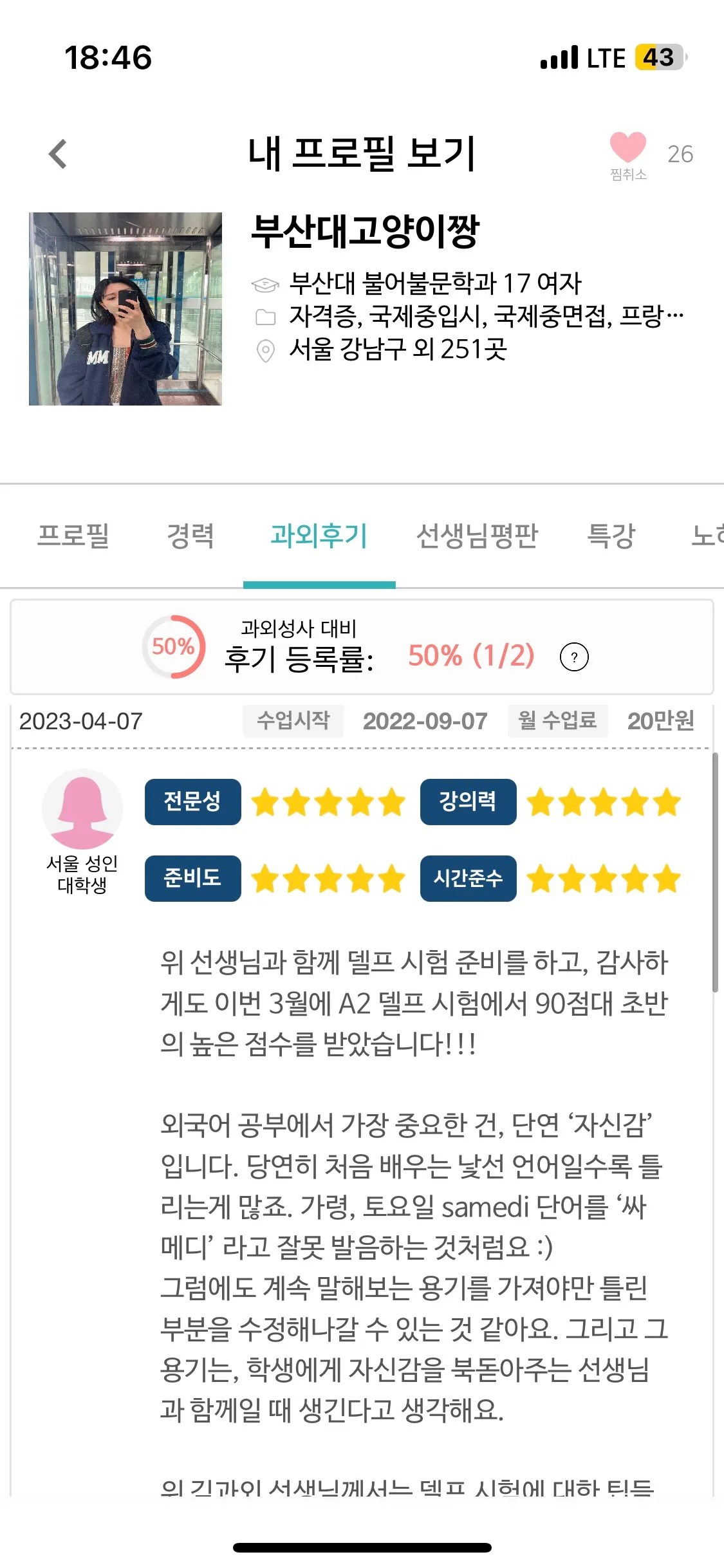Click the 찜취소 label under the heart
The height and width of the screenshot is (1568, 724).
click(x=627, y=173)
